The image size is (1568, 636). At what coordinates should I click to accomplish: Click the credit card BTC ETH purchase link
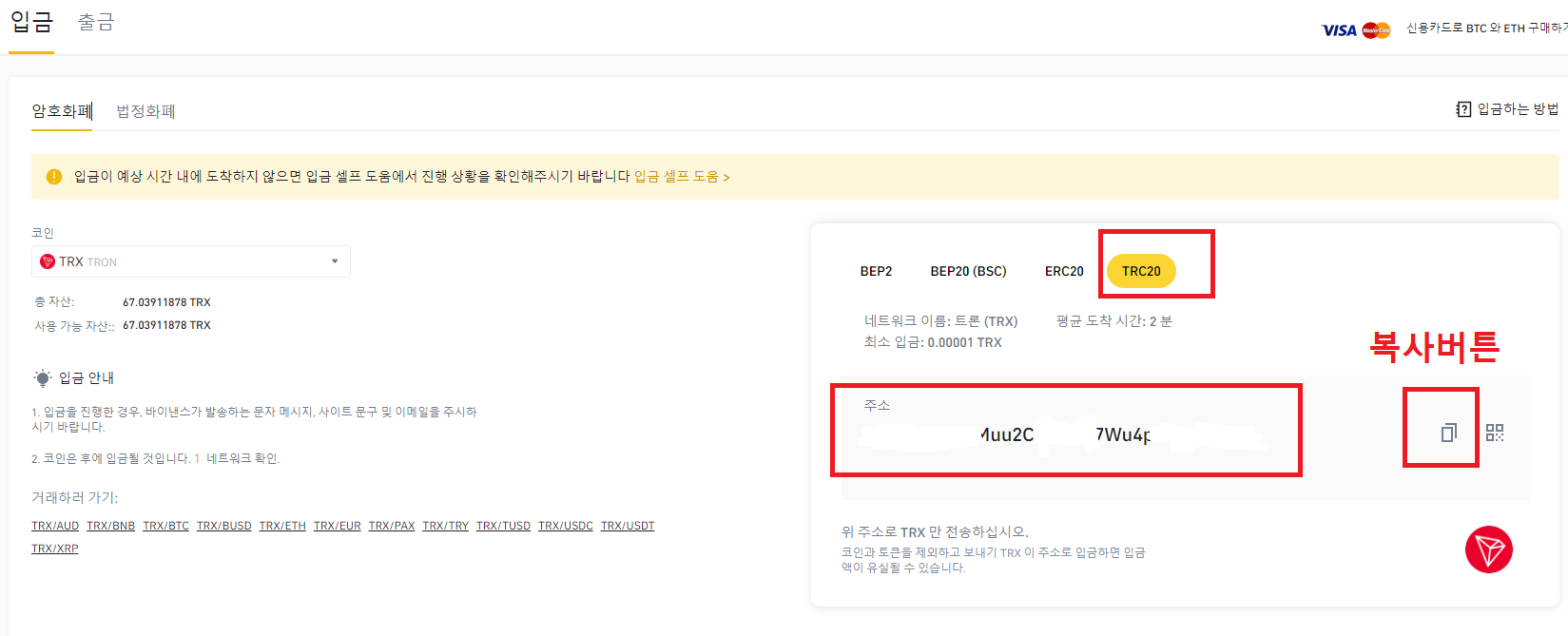(x=1486, y=29)
